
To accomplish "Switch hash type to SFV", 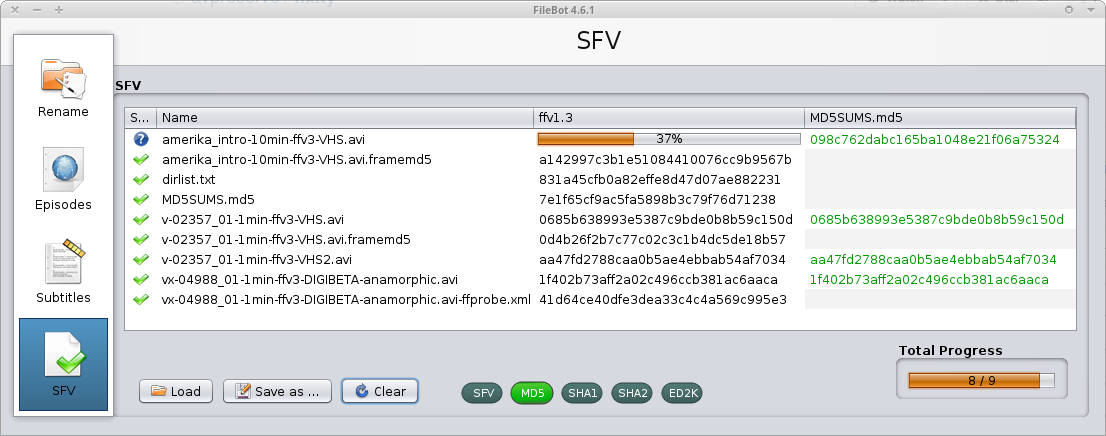I will click(x=484, y=393).
